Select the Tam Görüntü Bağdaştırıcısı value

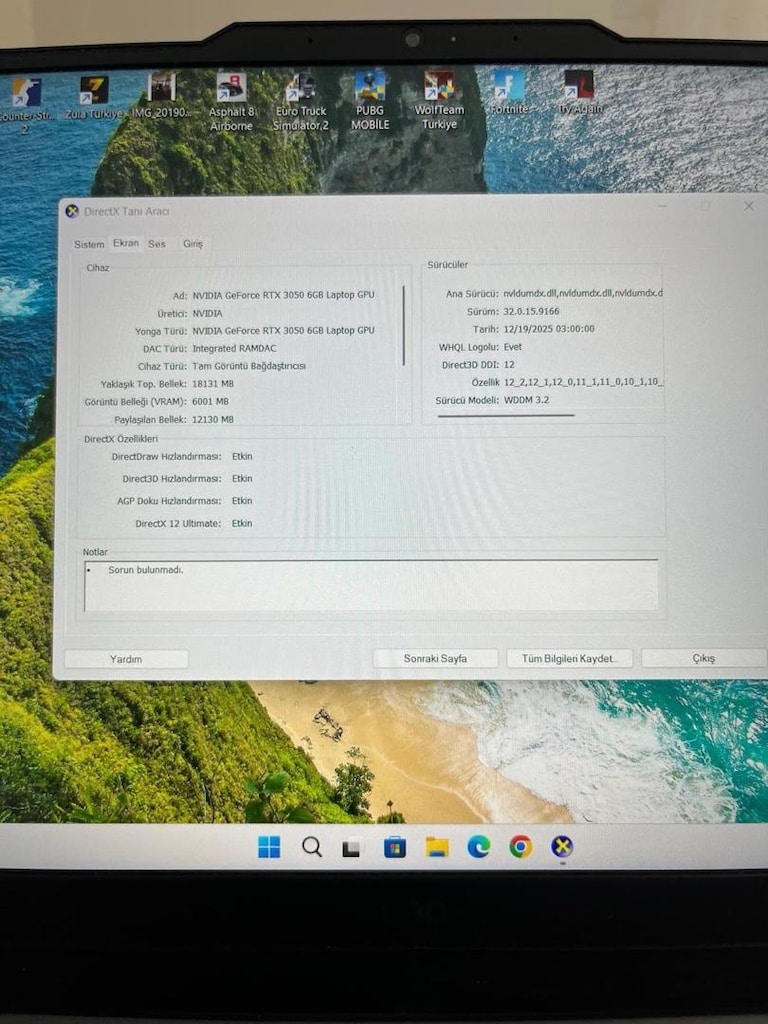coord(249,366)
